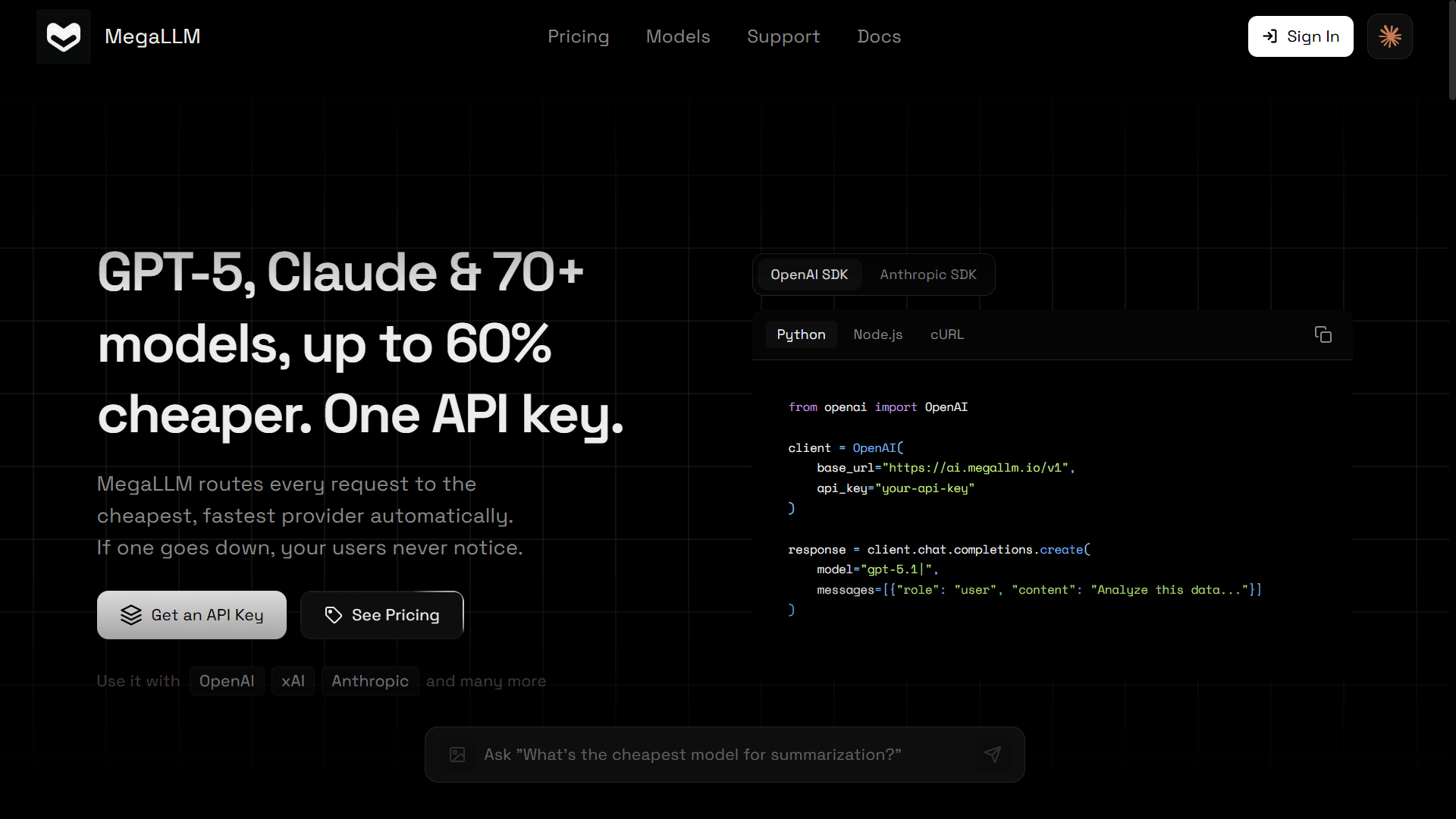Open the Support nav item
1456x819 pixels.
point(783,36)
